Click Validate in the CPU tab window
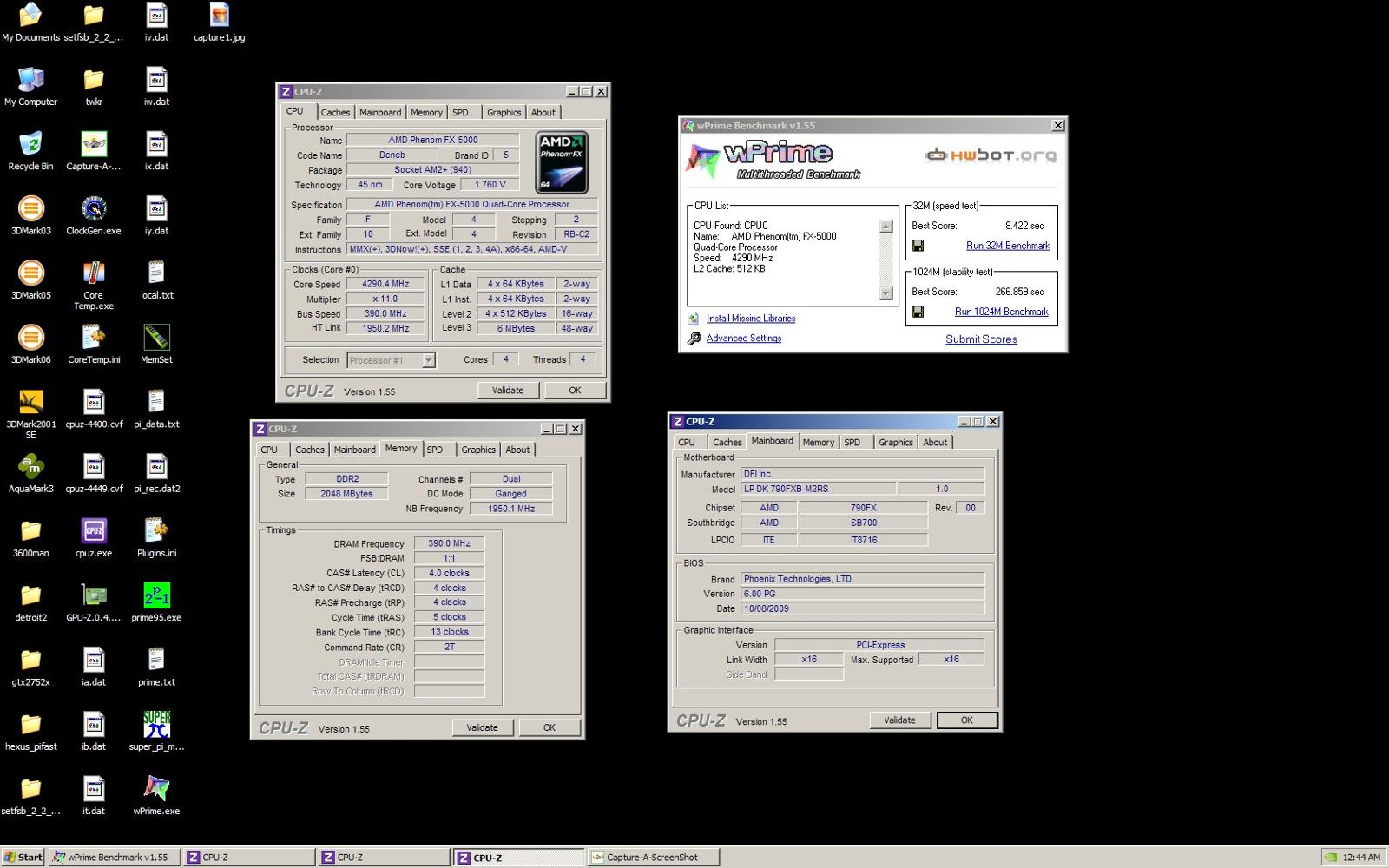 pyautogui.click(x=508, y=391)
